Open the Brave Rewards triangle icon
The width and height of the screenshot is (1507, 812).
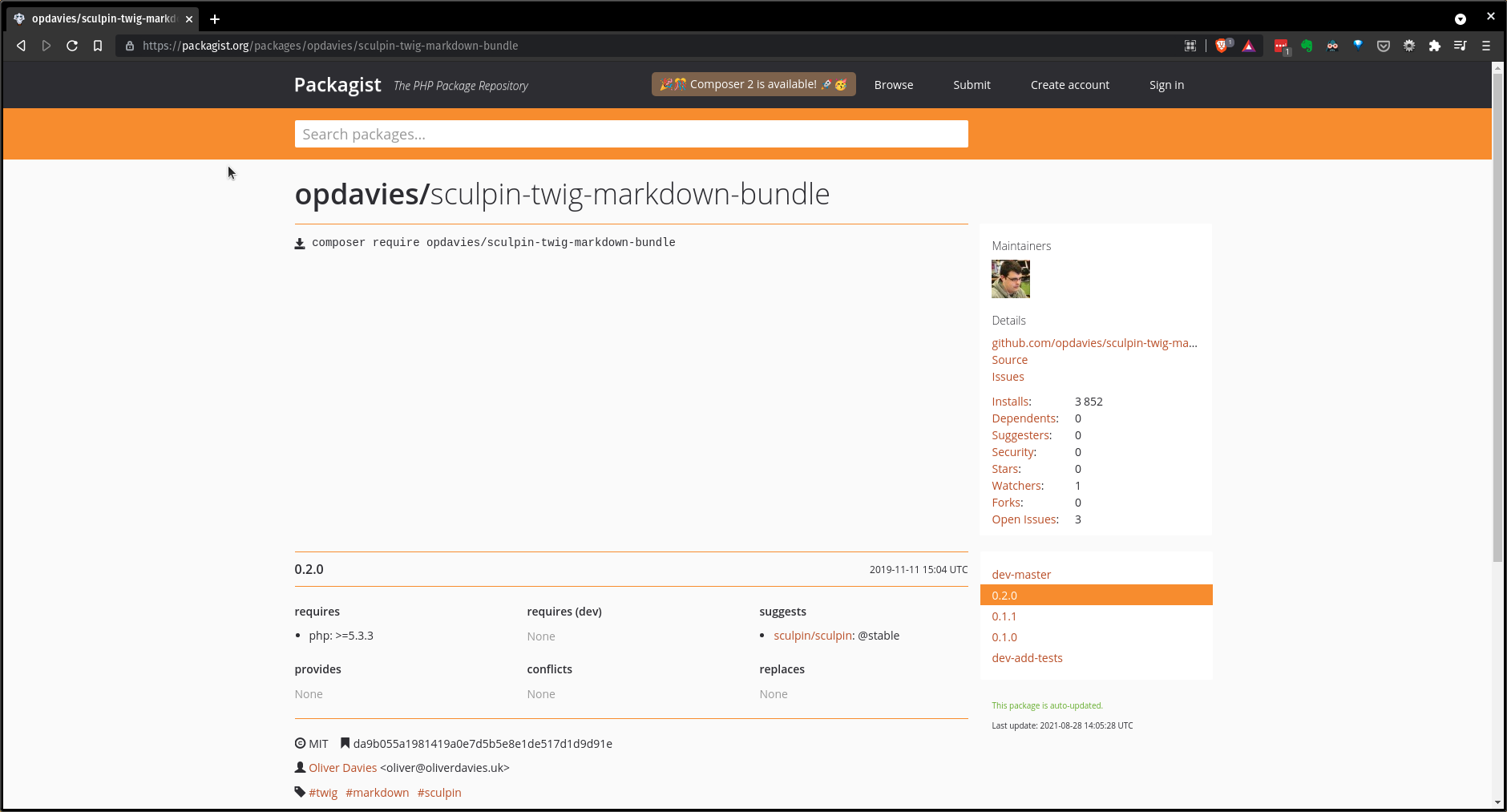tap(1249, 46)
